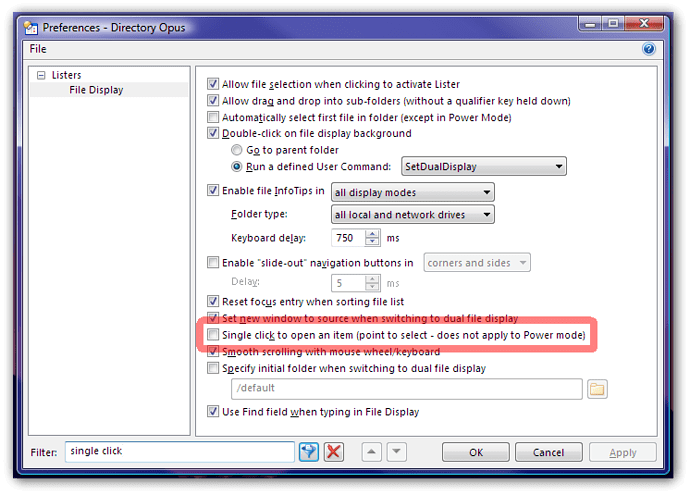Select File Display in the tree
The height and width of the screenshot is (495, 690).
point(96,90)
